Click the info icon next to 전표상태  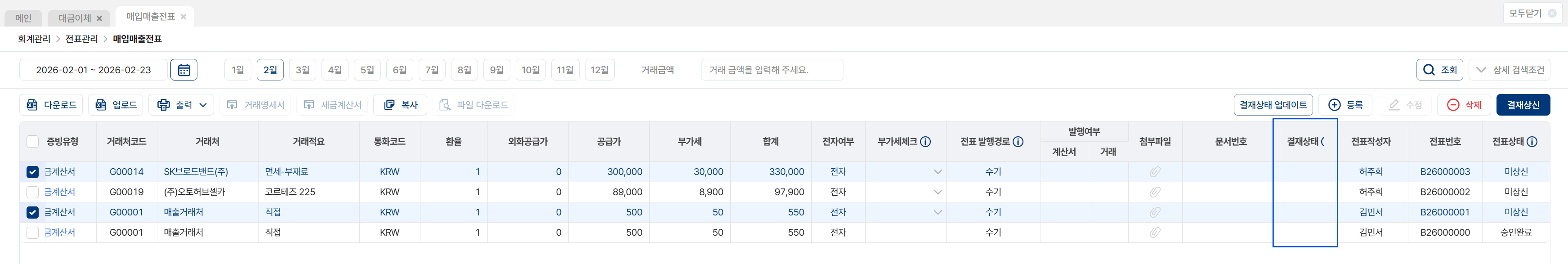[x=1532, y=142]
